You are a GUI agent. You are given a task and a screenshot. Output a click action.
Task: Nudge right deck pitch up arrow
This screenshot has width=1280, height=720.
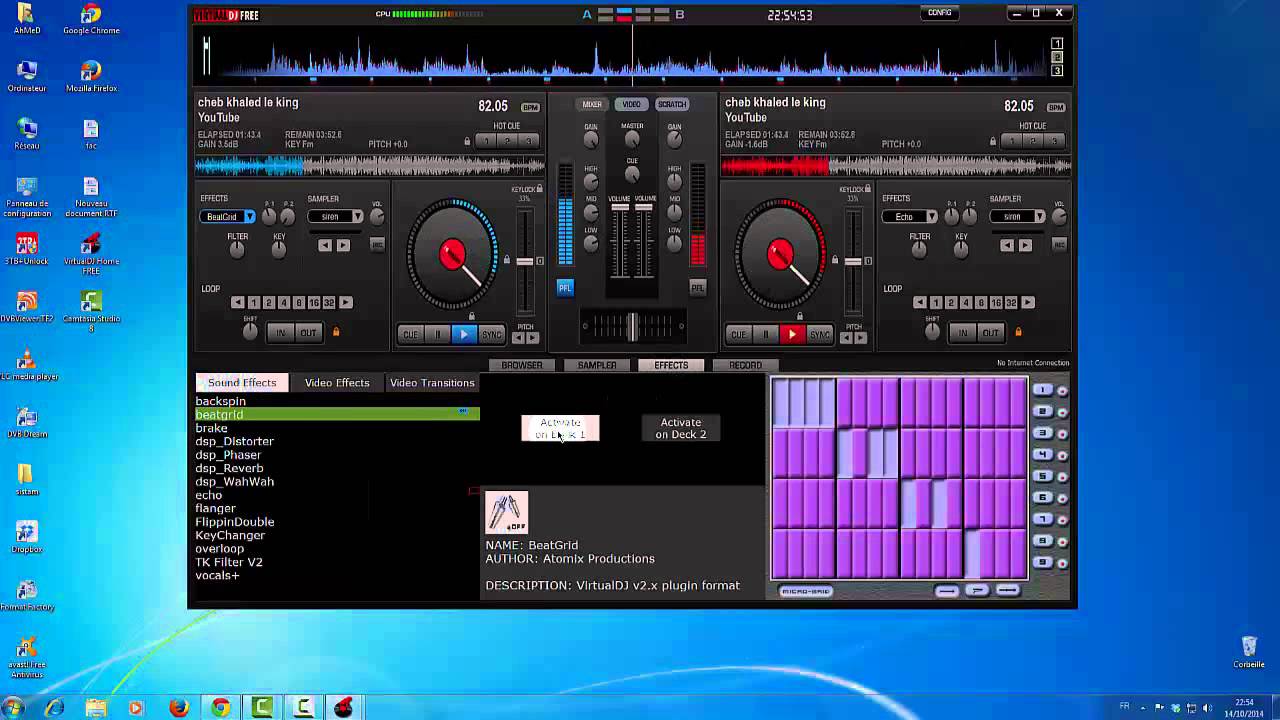click(860, 338)
